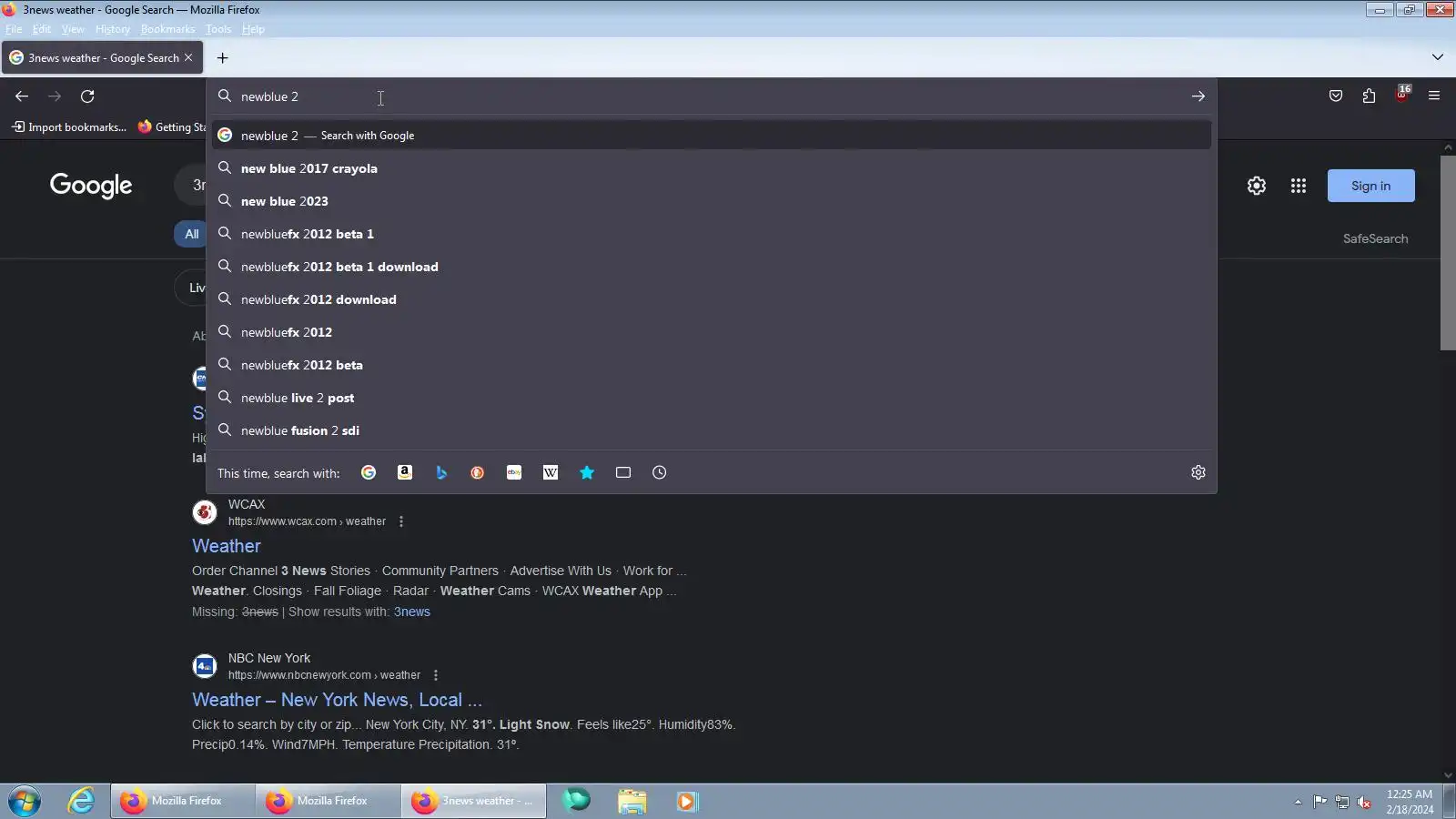
Task: Search Bookmarks using the star icon
Action: 587,472
